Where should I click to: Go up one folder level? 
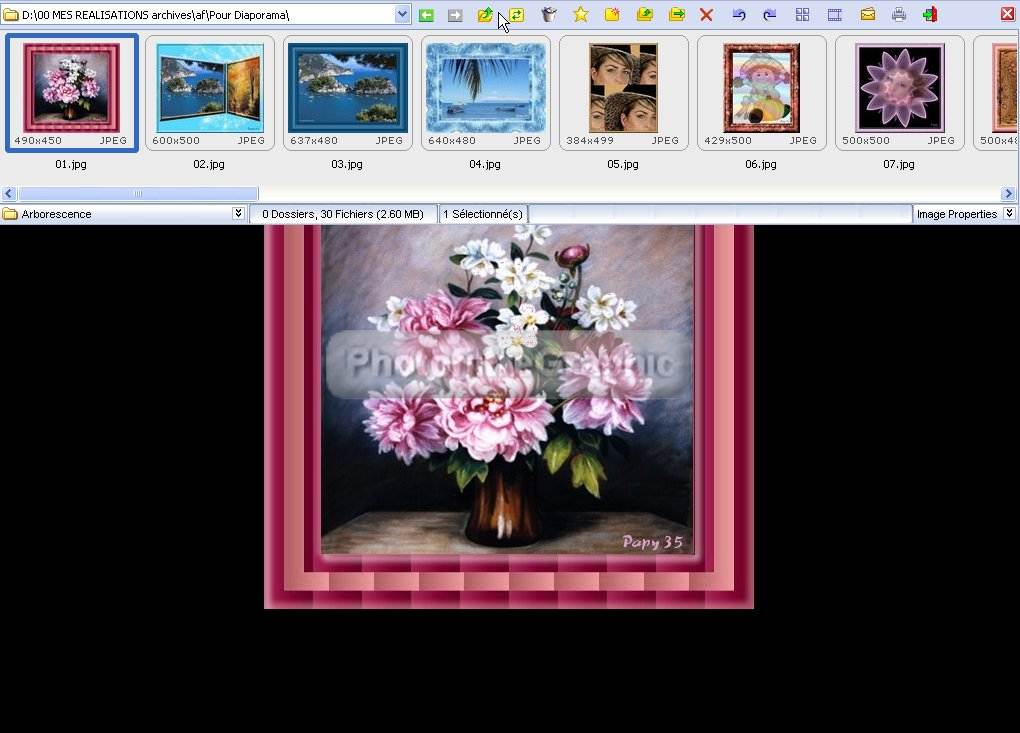[x=485, y=15]
